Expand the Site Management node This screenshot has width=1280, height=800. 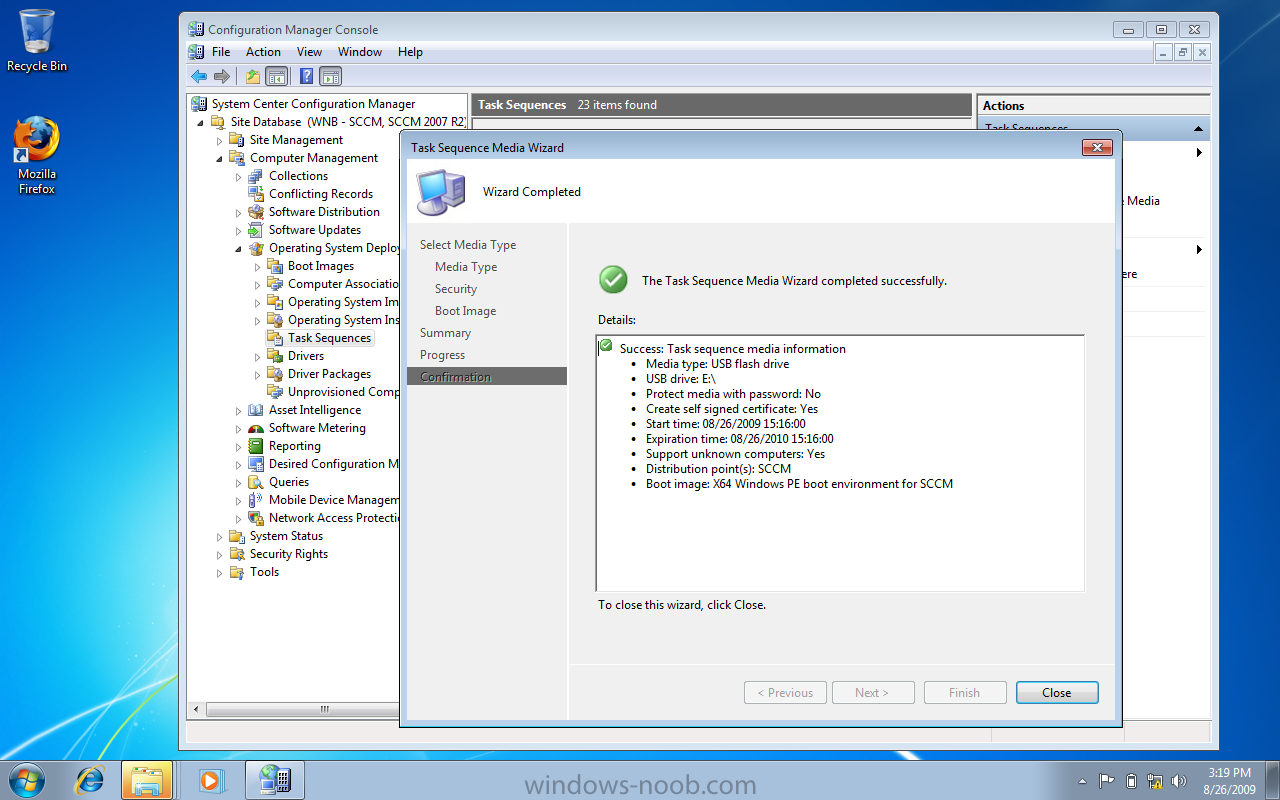[219, 141]
